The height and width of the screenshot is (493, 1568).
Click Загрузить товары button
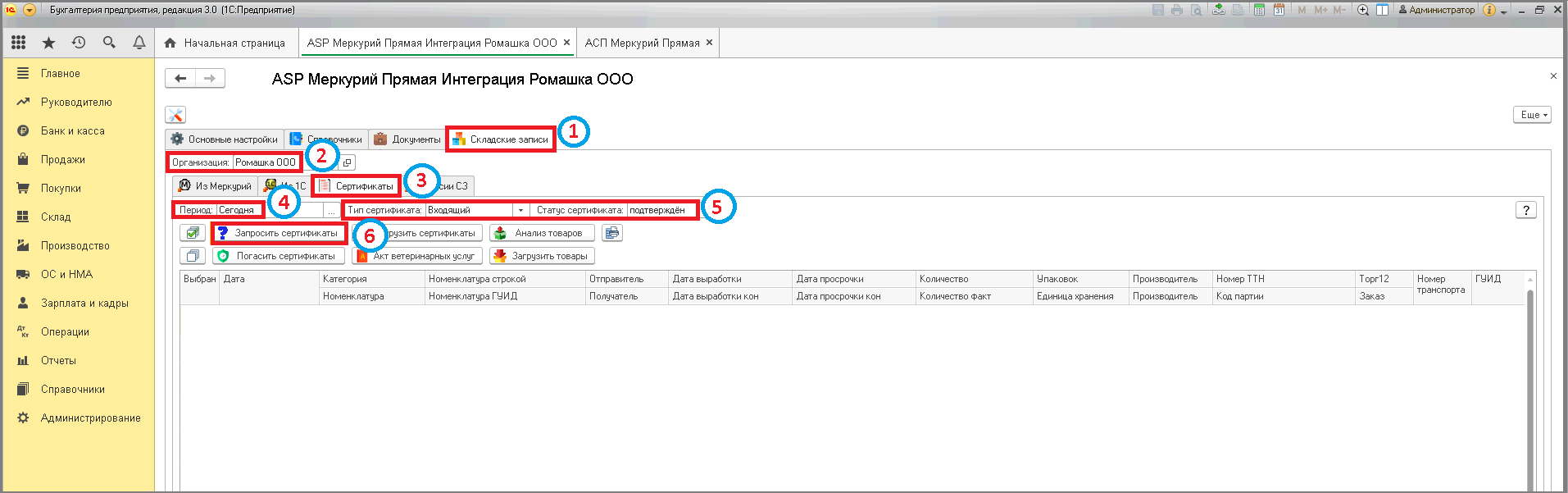[x=542, y=256]
